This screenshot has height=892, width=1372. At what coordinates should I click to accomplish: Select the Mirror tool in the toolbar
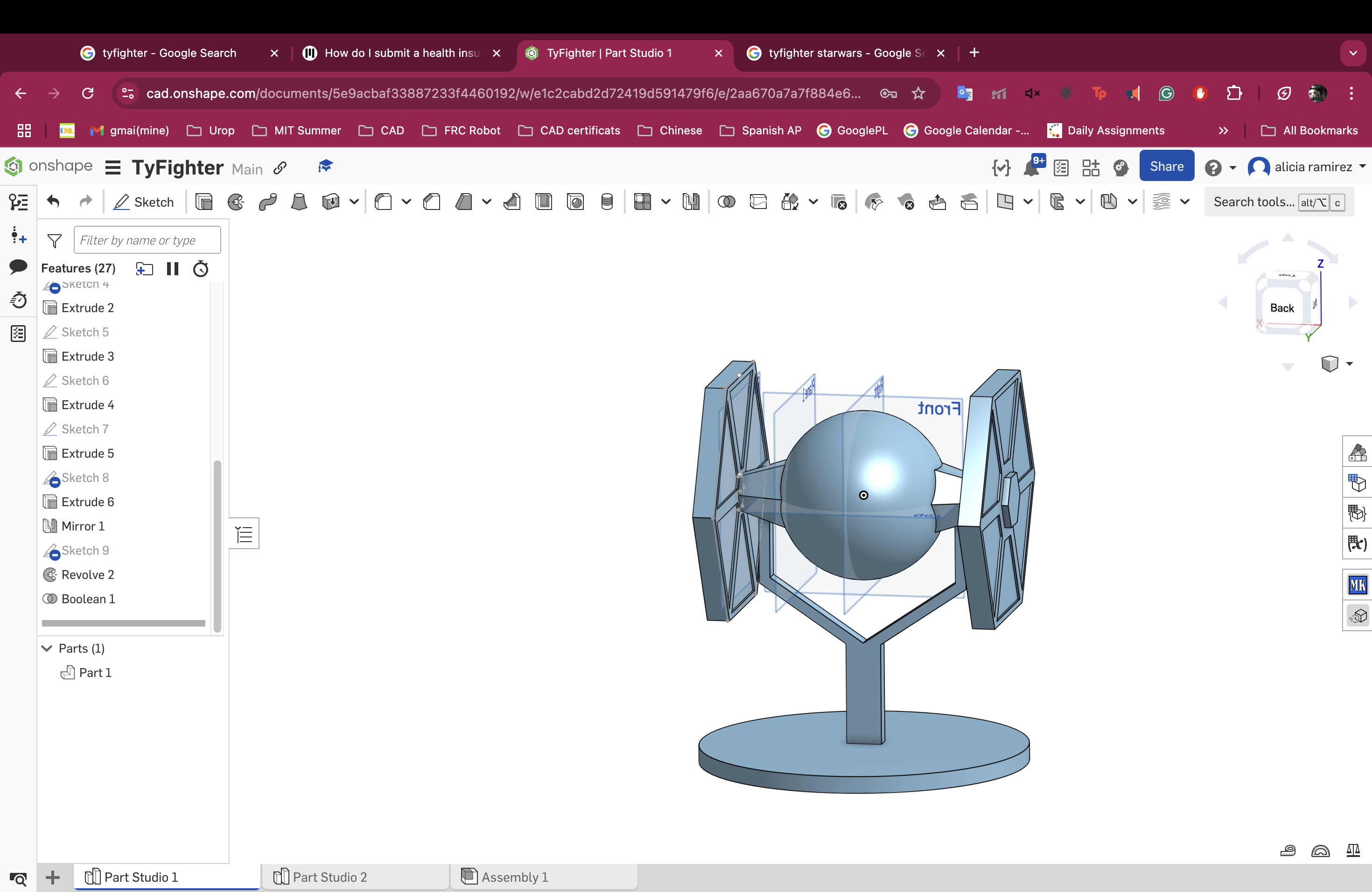coord(691,202)
